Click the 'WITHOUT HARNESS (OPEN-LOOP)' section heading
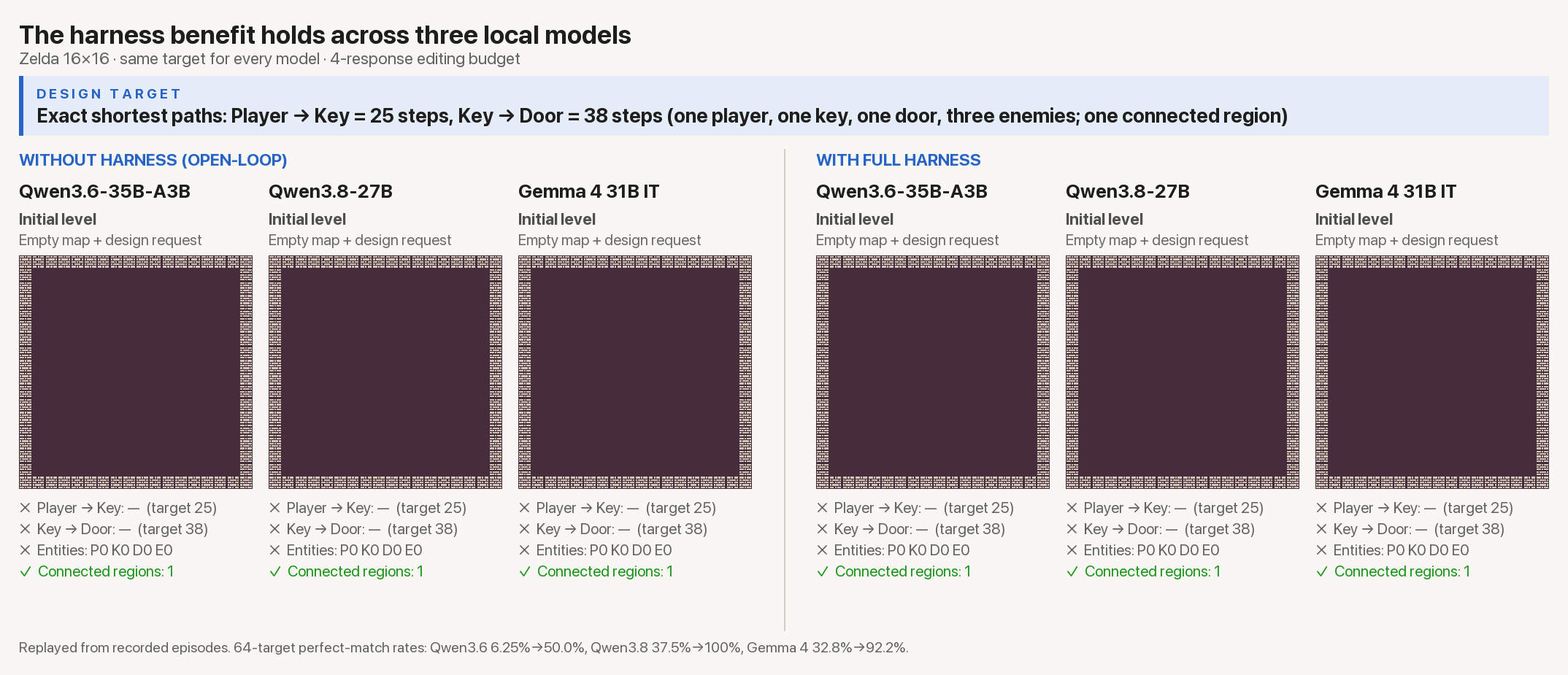Viewport: 1568px width, 675px height. [153, 160]
